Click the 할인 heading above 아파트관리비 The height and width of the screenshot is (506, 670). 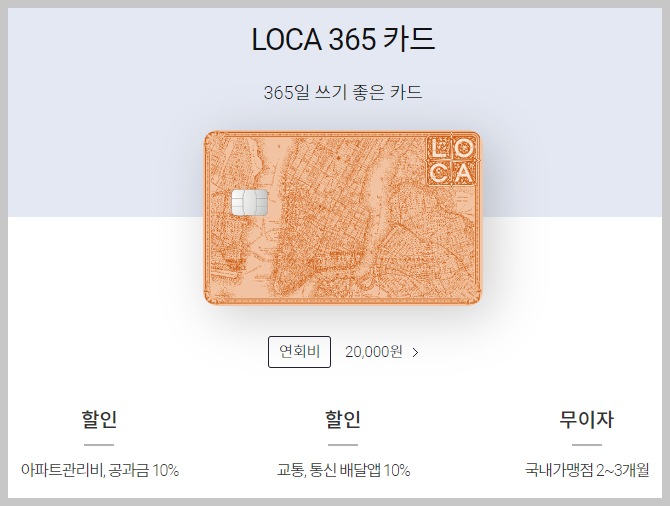(x=99, y=419)
